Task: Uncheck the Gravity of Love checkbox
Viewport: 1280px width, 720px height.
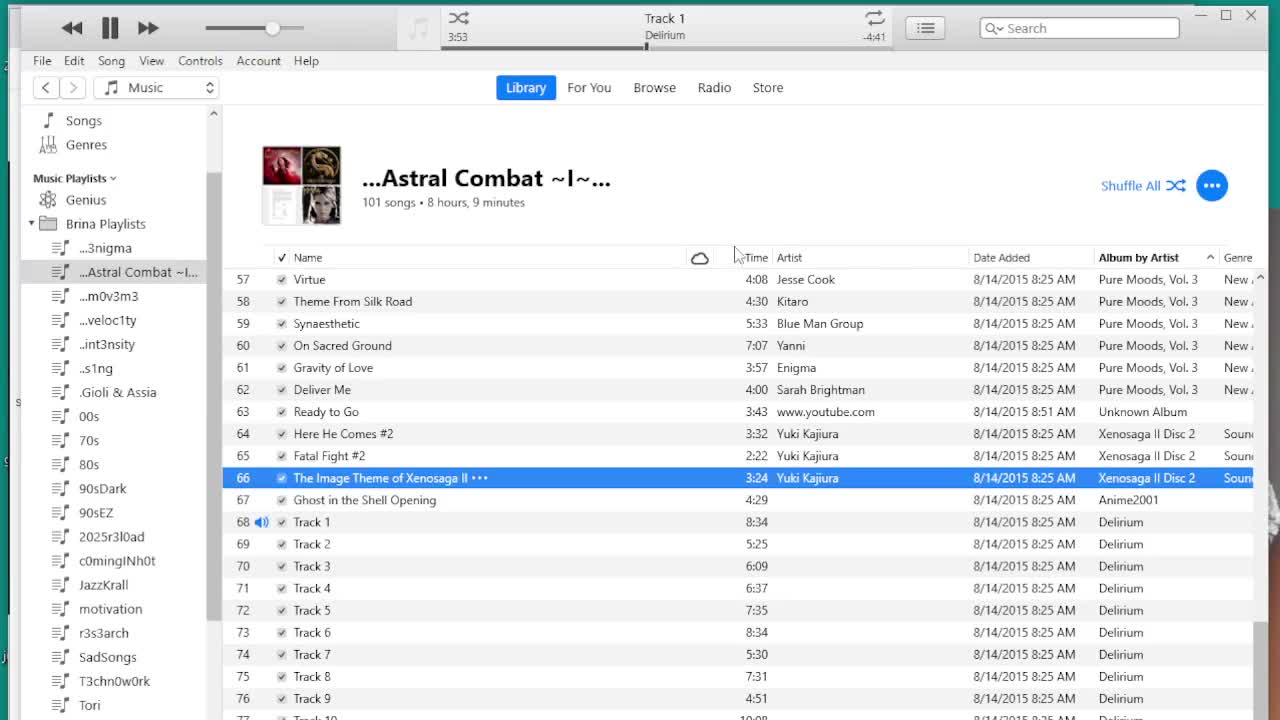Action: (282, 368)
